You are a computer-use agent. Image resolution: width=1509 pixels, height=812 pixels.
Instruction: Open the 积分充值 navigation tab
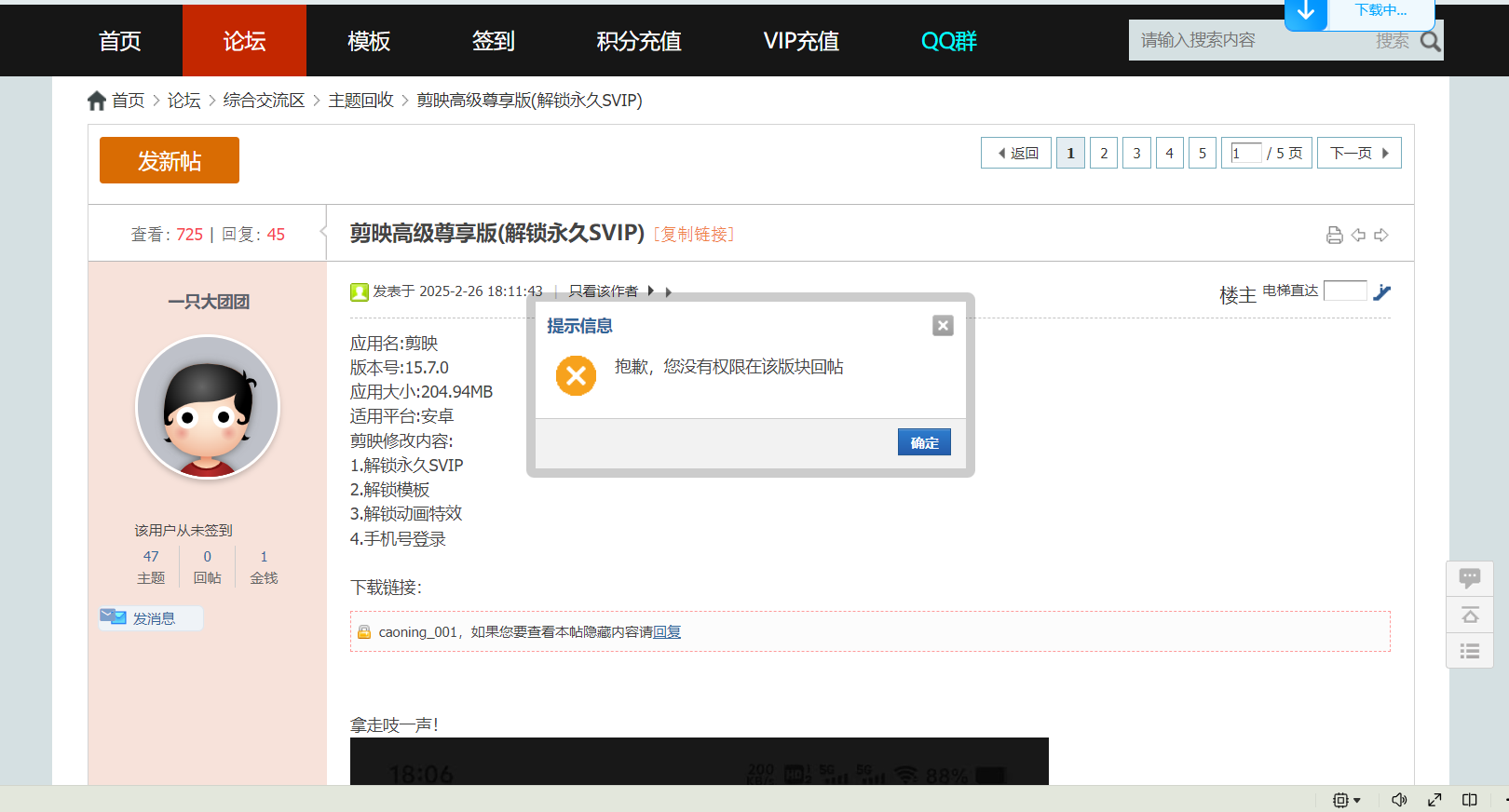tap(639, 41)
